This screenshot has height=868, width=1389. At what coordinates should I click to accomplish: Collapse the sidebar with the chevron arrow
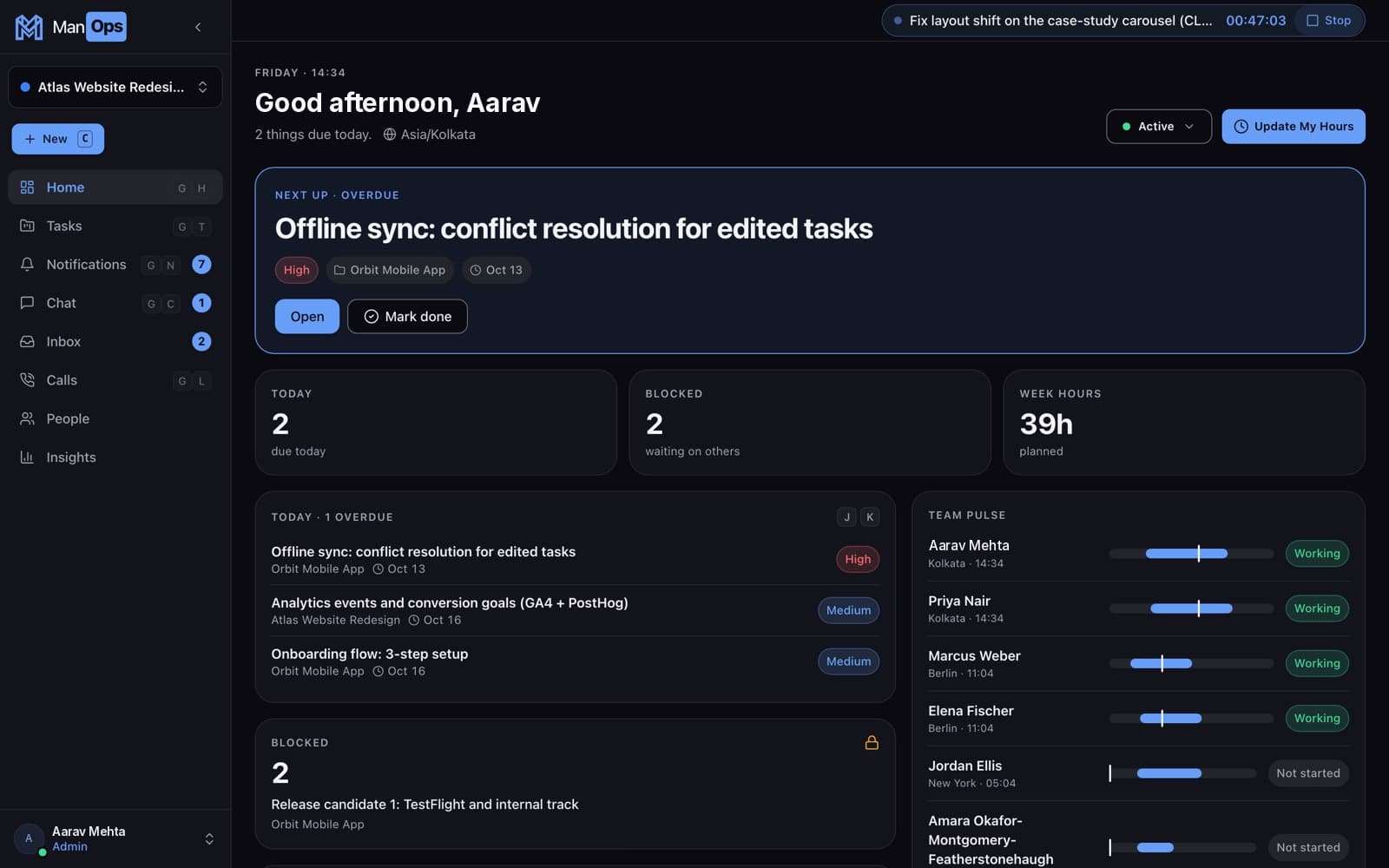pos(198,27)
